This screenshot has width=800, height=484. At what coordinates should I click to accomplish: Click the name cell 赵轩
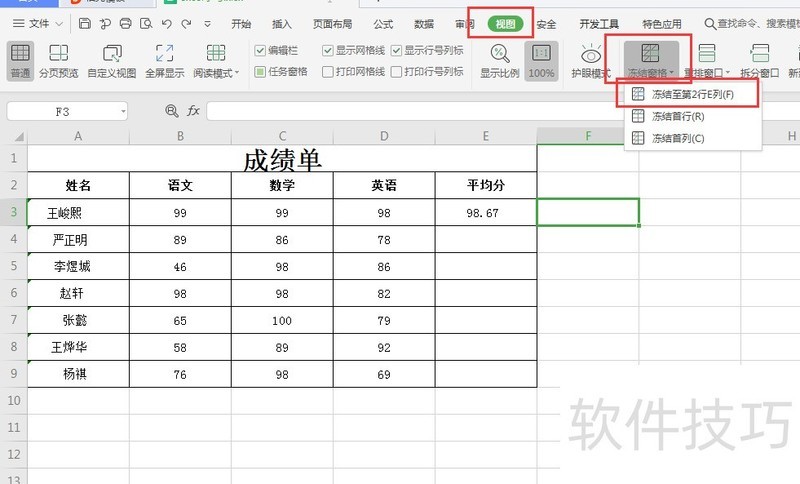coord(78,293)
